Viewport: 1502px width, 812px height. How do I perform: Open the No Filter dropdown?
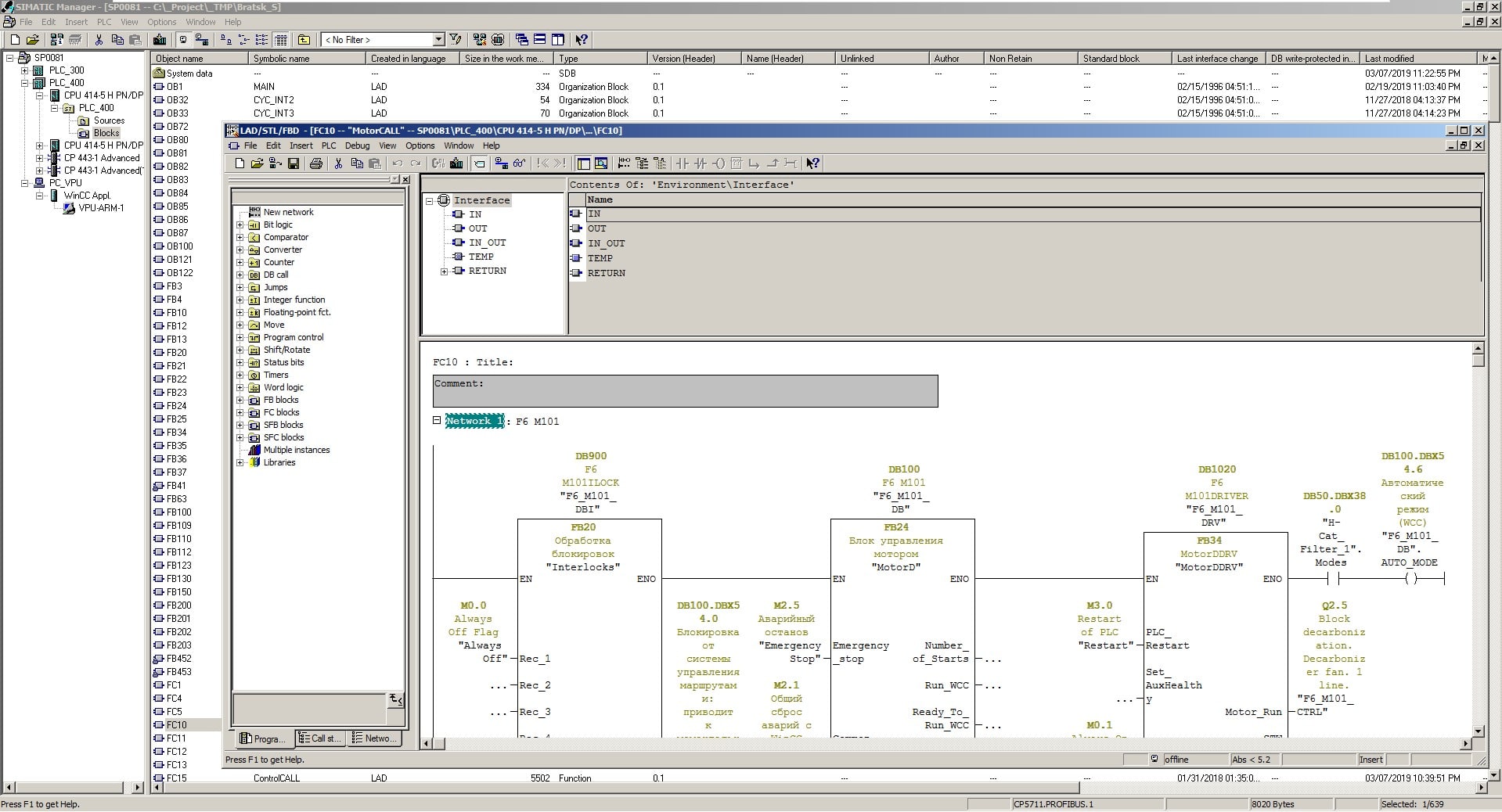(x=438, y=40)
